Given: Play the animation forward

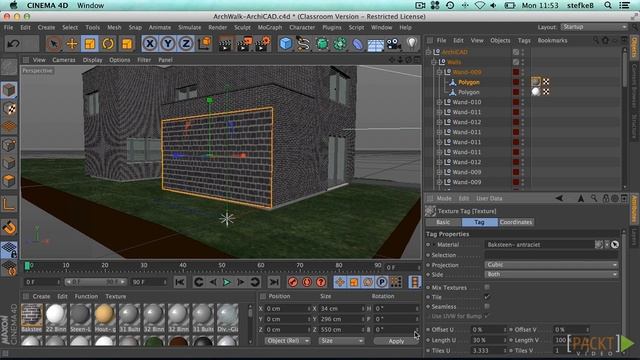Looking at the screenshot, I should pos(227,282).
